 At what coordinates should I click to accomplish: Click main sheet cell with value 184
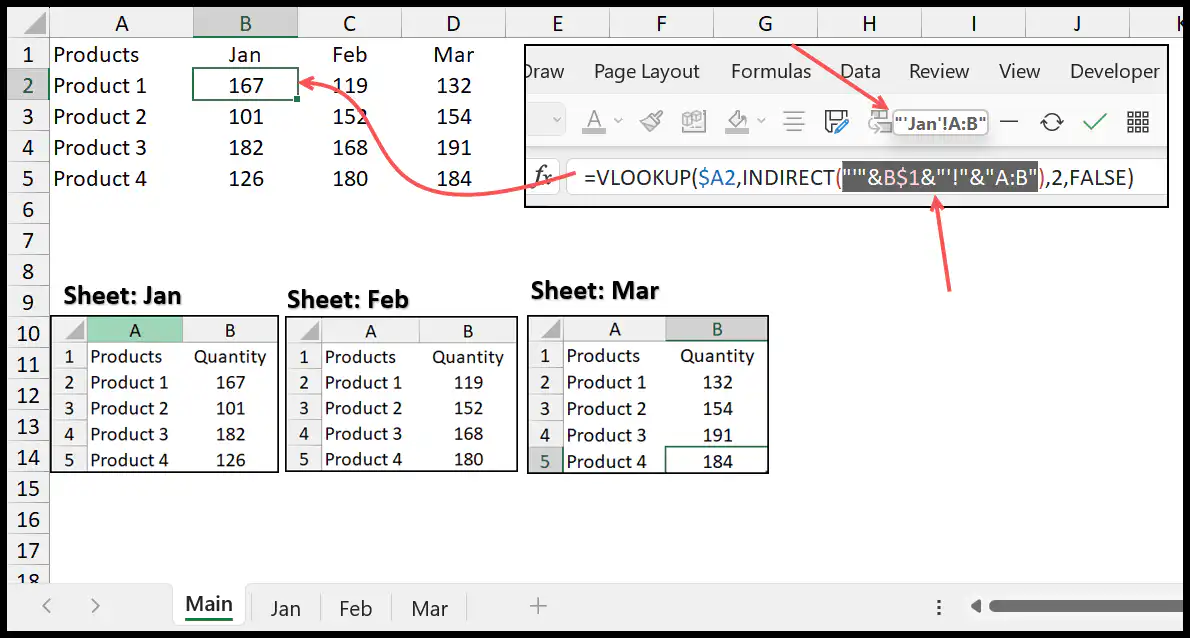click(454, 179)
